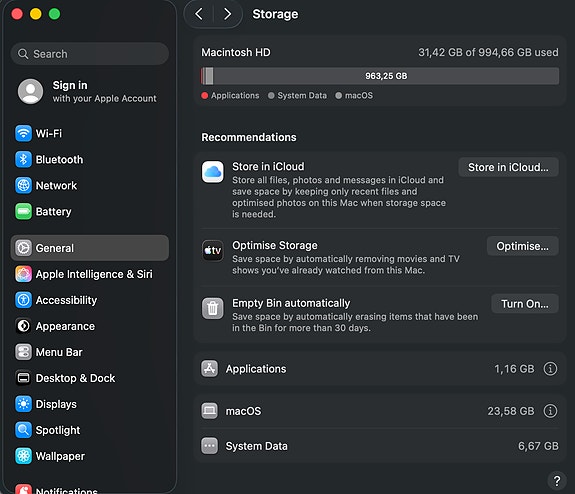Select General in the sidebar

click(90, 248)
